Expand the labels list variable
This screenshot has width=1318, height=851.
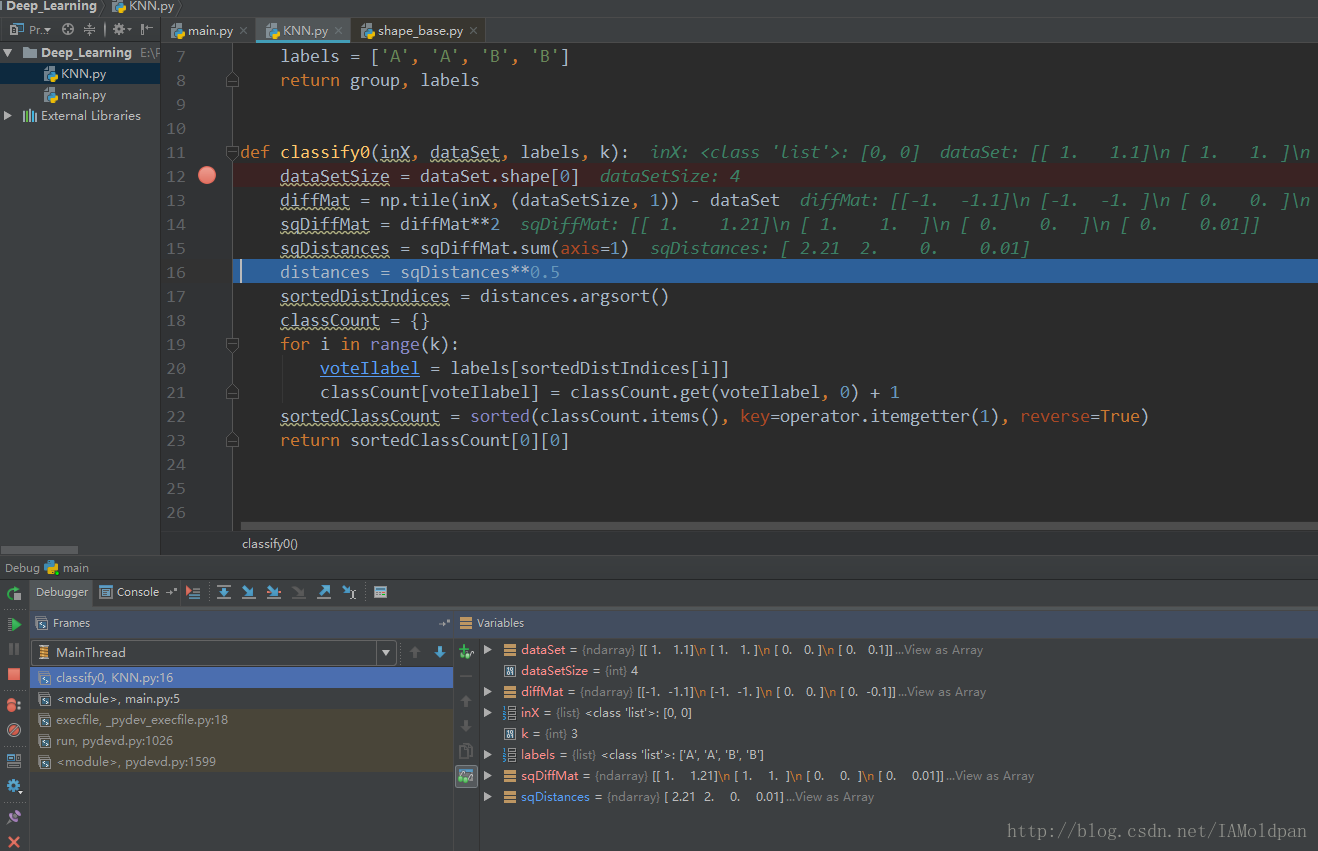[x=488, y=755]
